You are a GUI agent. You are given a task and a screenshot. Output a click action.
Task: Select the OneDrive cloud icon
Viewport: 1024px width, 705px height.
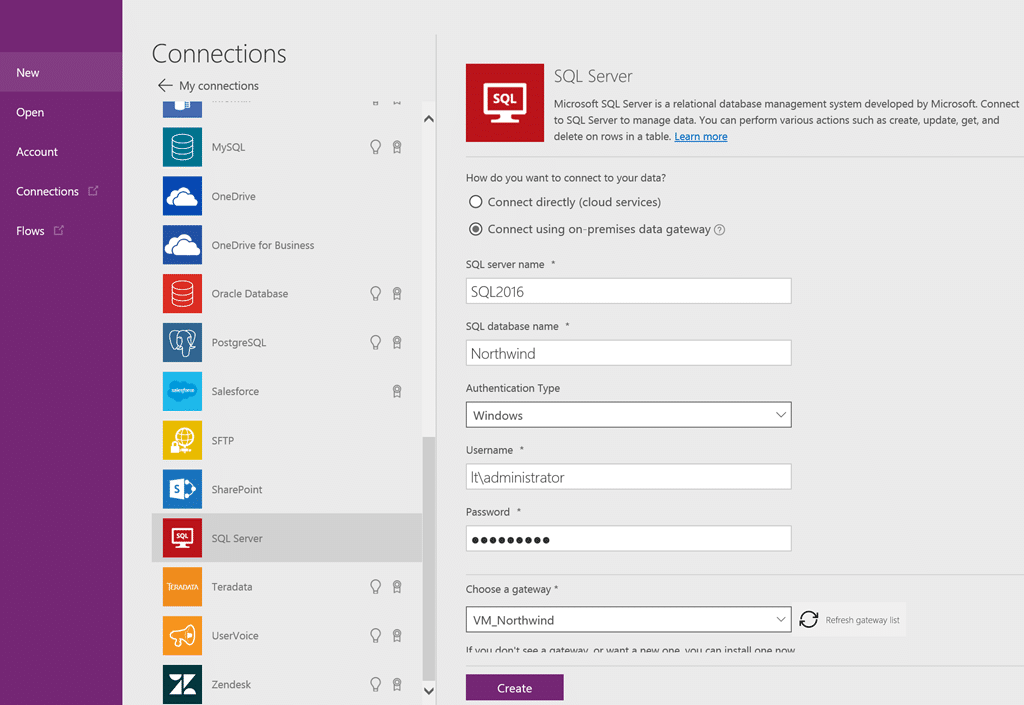(x=182, y=196)
